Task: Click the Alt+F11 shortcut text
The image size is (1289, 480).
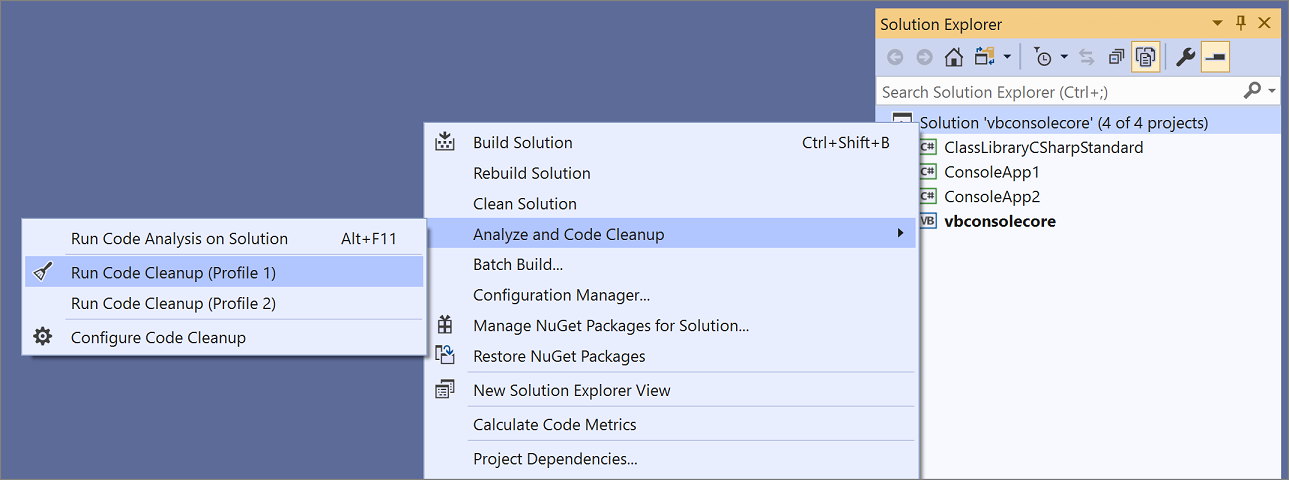Action: [369, 238]
